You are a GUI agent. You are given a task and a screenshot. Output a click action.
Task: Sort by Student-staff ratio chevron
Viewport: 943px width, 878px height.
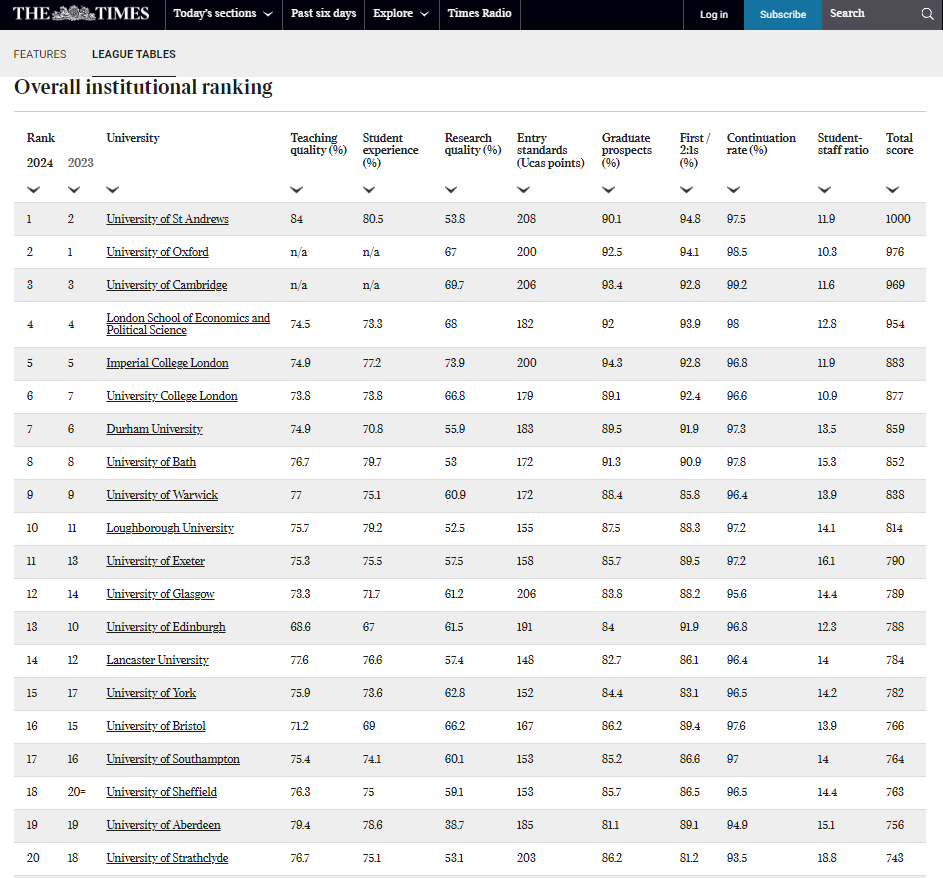825,189
